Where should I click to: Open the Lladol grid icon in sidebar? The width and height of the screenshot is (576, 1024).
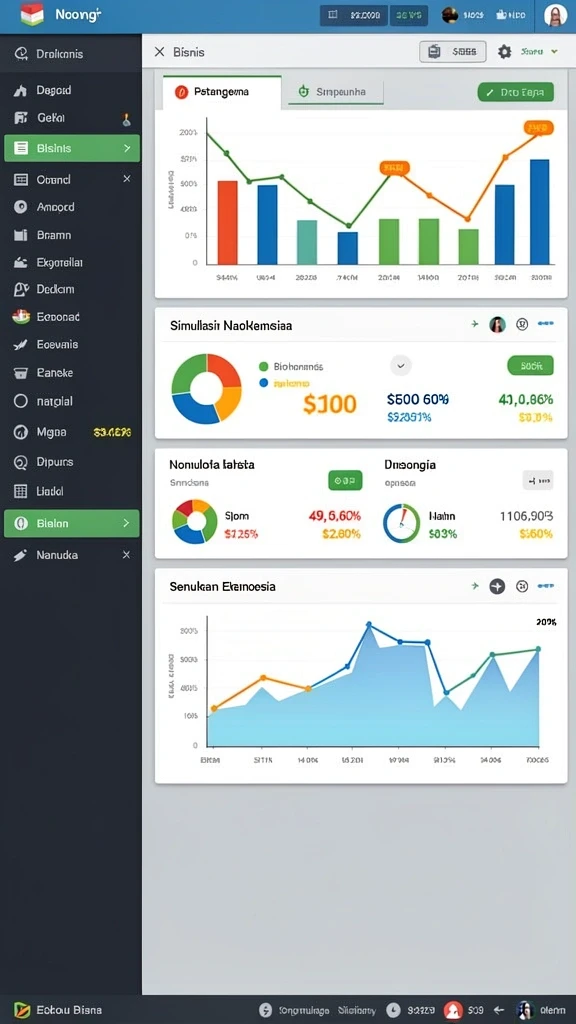(x=20, y=491)
